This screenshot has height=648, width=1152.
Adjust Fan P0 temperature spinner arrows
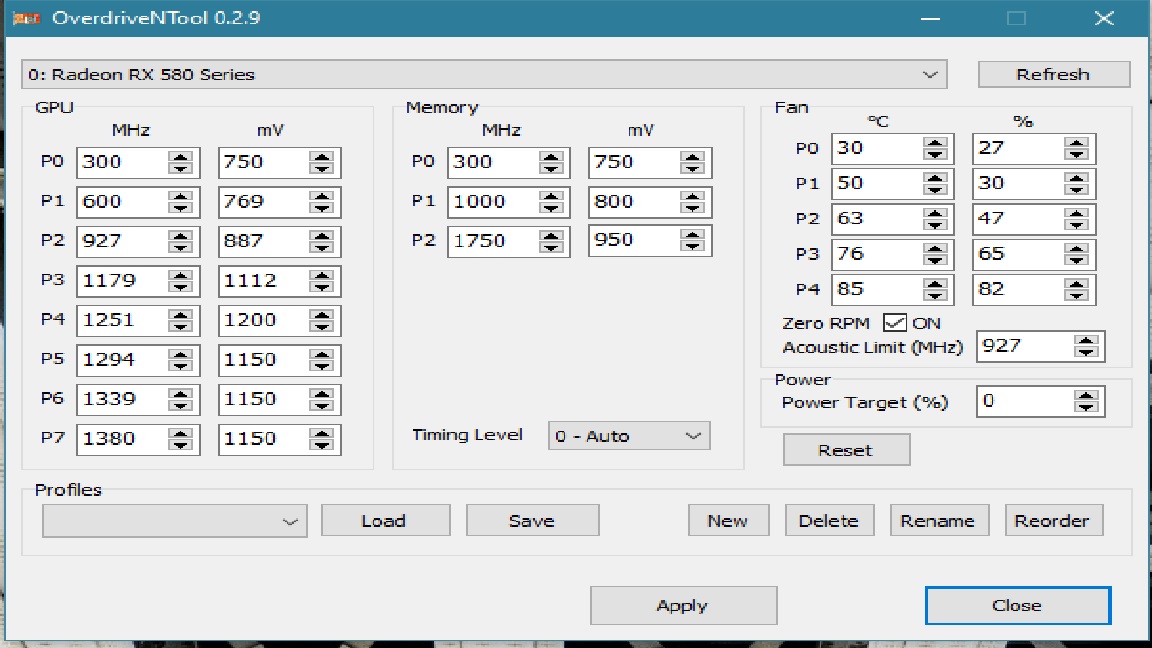point(935,148)
